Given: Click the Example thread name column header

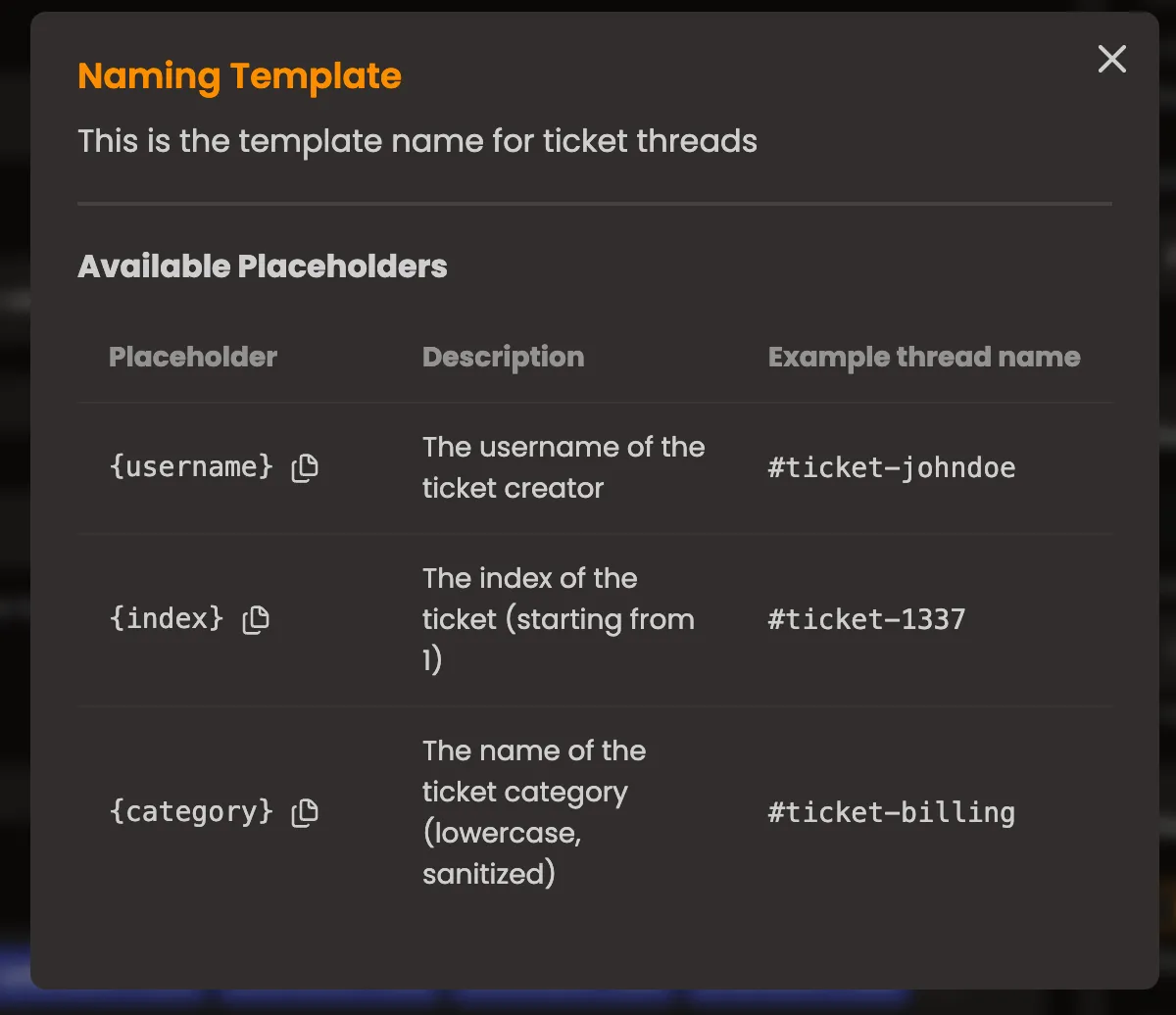Looking at the screenshot, I should click(924, 357).
